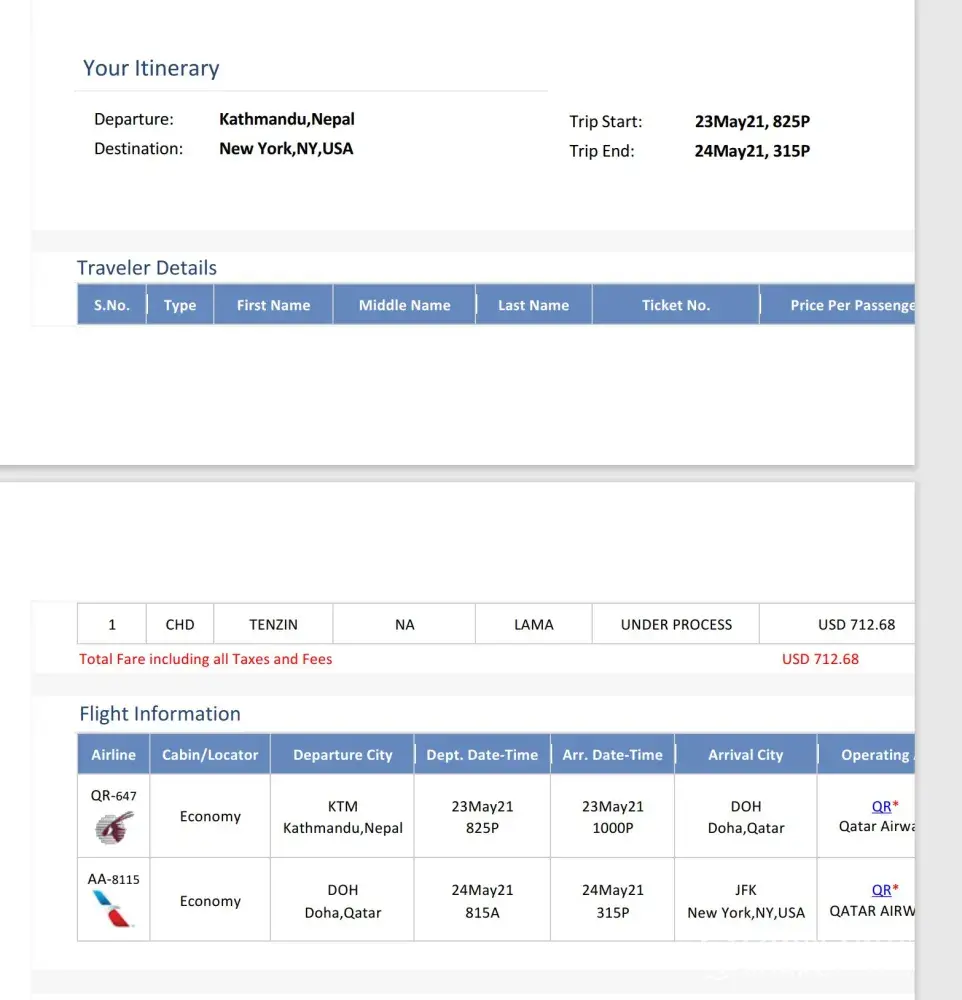Select middle name cell 'NA'
962x1000 pixels.
404,624
